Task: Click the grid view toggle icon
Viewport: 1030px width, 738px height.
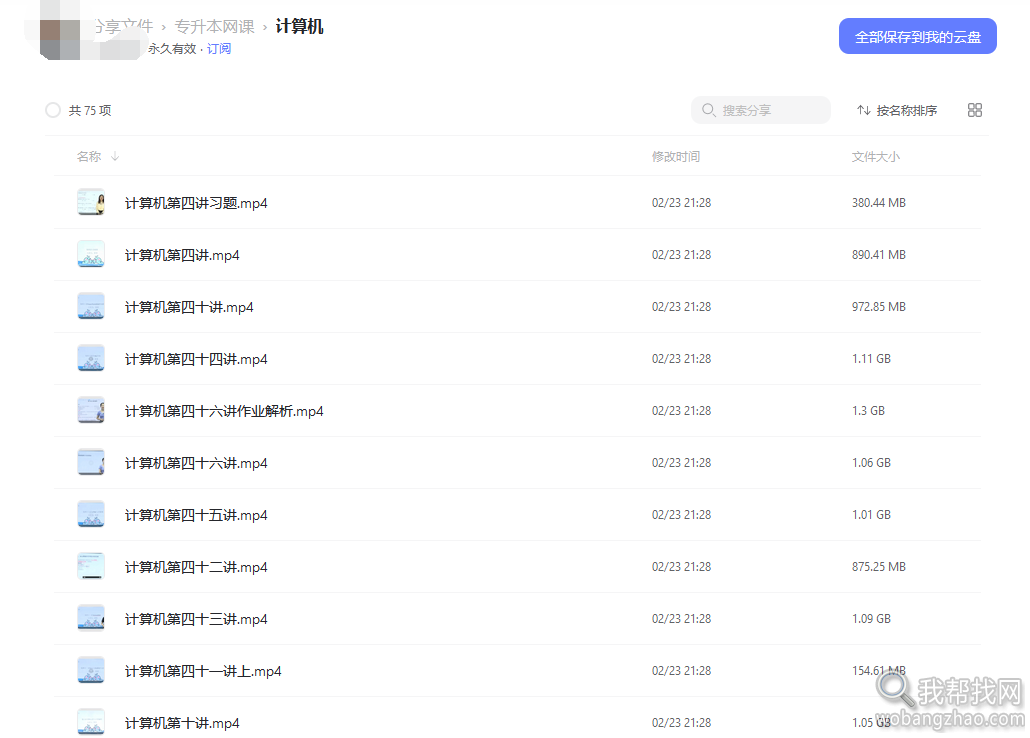Action: (975, 110)
